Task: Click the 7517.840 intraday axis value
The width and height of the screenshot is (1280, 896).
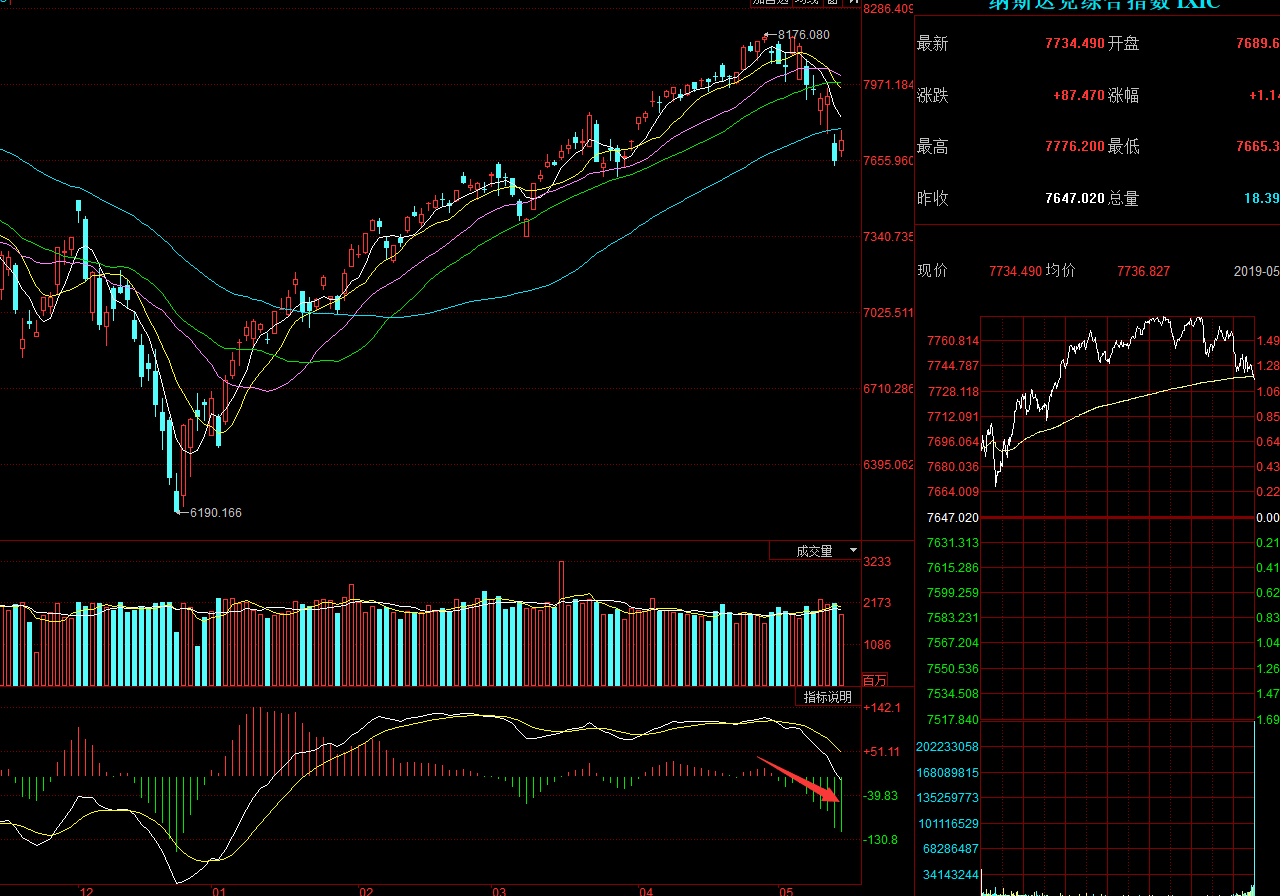Action: [x=953, y=720]
